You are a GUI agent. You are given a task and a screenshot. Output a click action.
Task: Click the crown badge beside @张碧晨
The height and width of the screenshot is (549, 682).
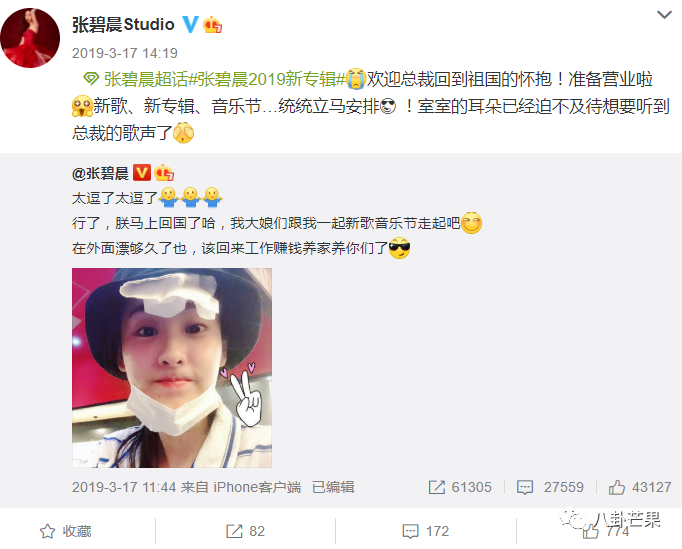pyautogui.click(x=164, y=173)
